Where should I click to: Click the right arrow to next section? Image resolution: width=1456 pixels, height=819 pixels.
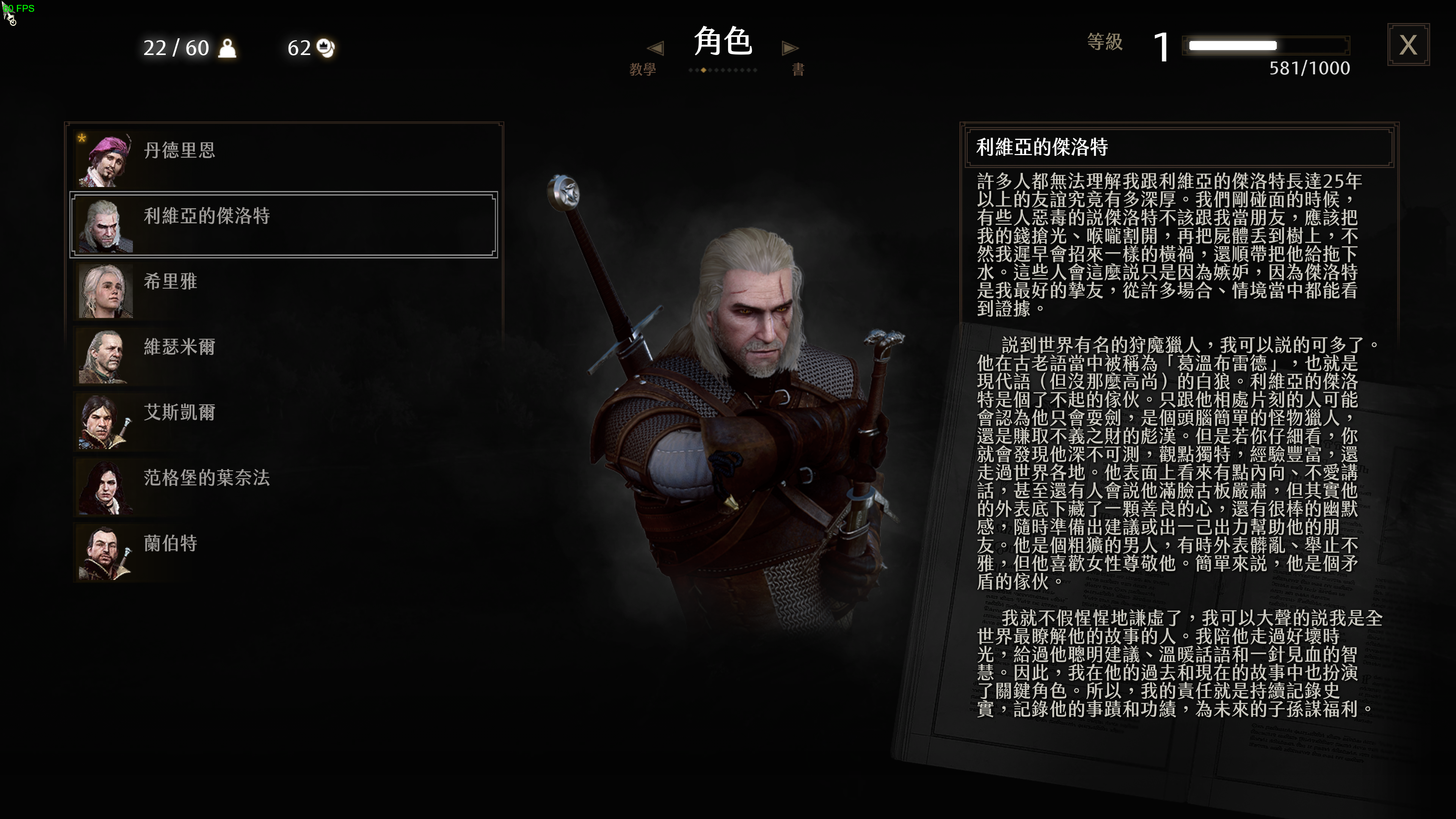tap(790, 48)
